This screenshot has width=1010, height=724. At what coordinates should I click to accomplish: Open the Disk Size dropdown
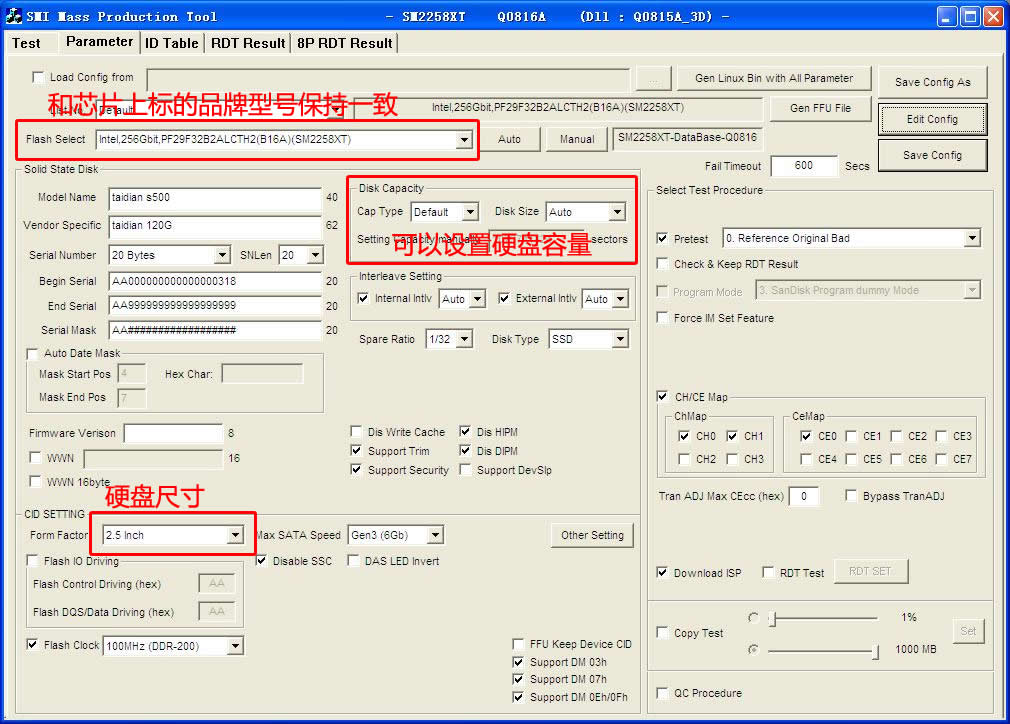[617, 212]
